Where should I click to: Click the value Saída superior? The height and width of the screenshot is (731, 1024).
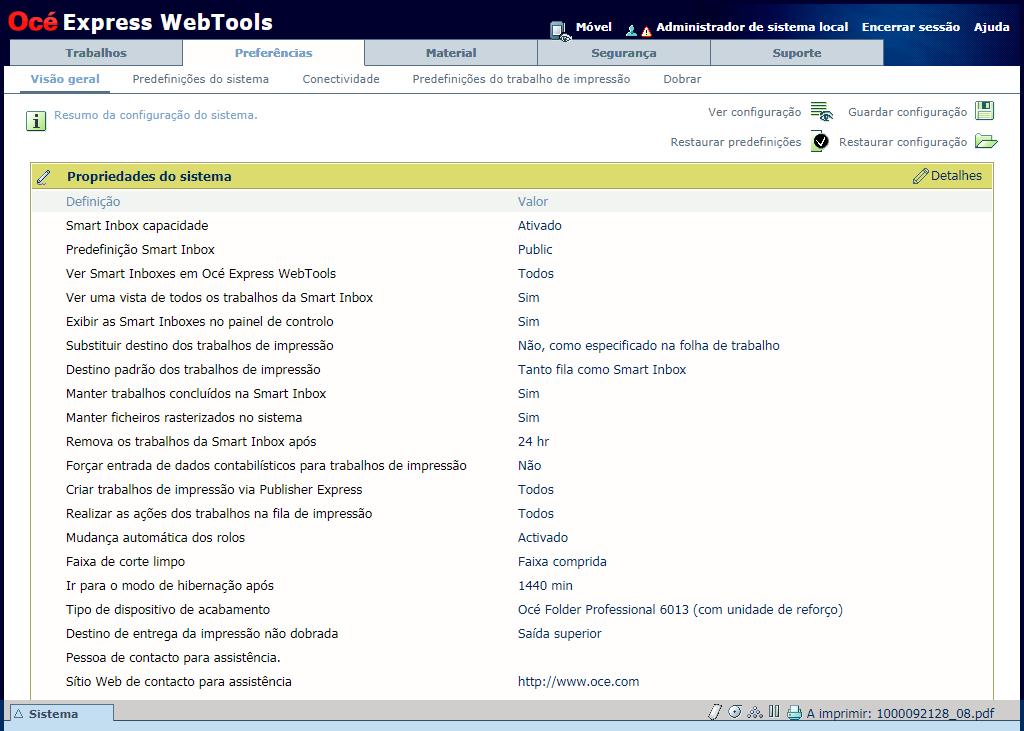coord(560,634)
